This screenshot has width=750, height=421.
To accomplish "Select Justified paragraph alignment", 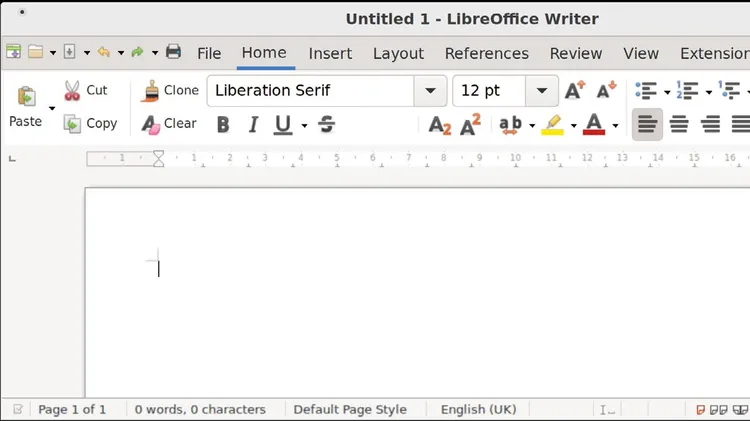I will click(741, 124).
